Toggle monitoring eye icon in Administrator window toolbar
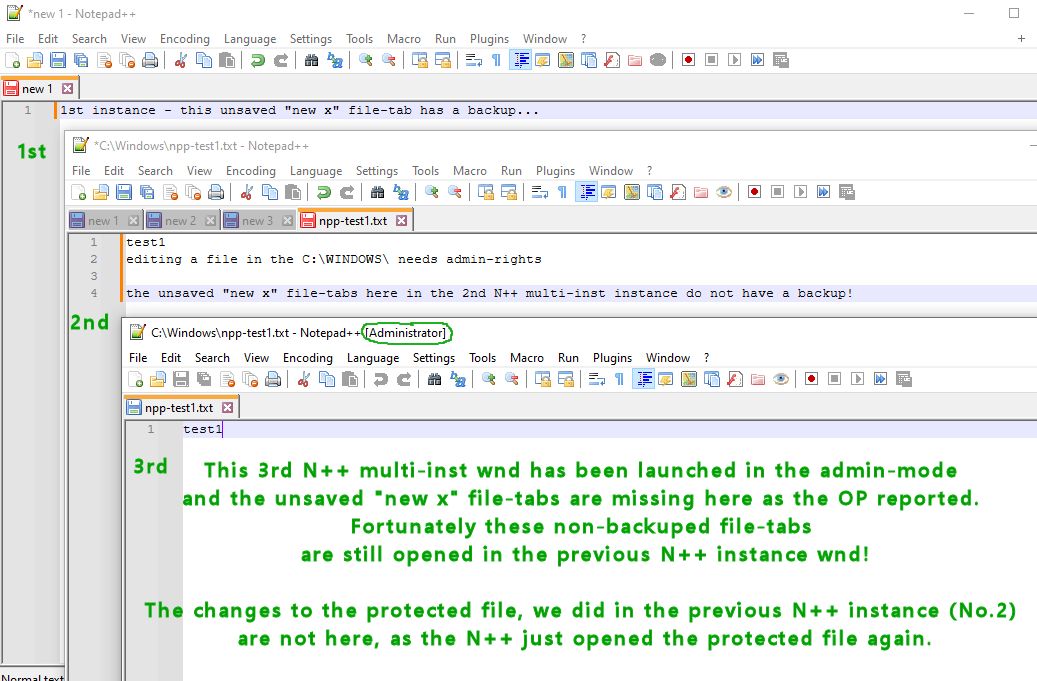 (781, 380)
